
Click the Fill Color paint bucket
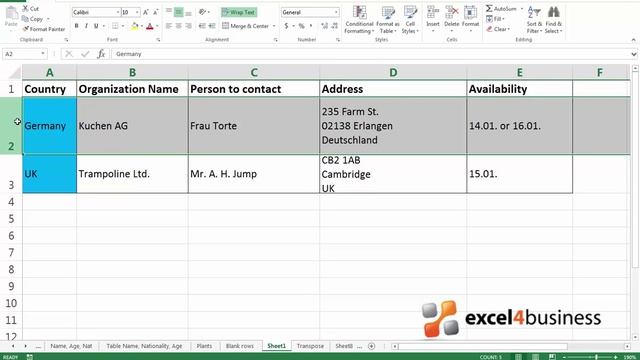tap(135, 26)
